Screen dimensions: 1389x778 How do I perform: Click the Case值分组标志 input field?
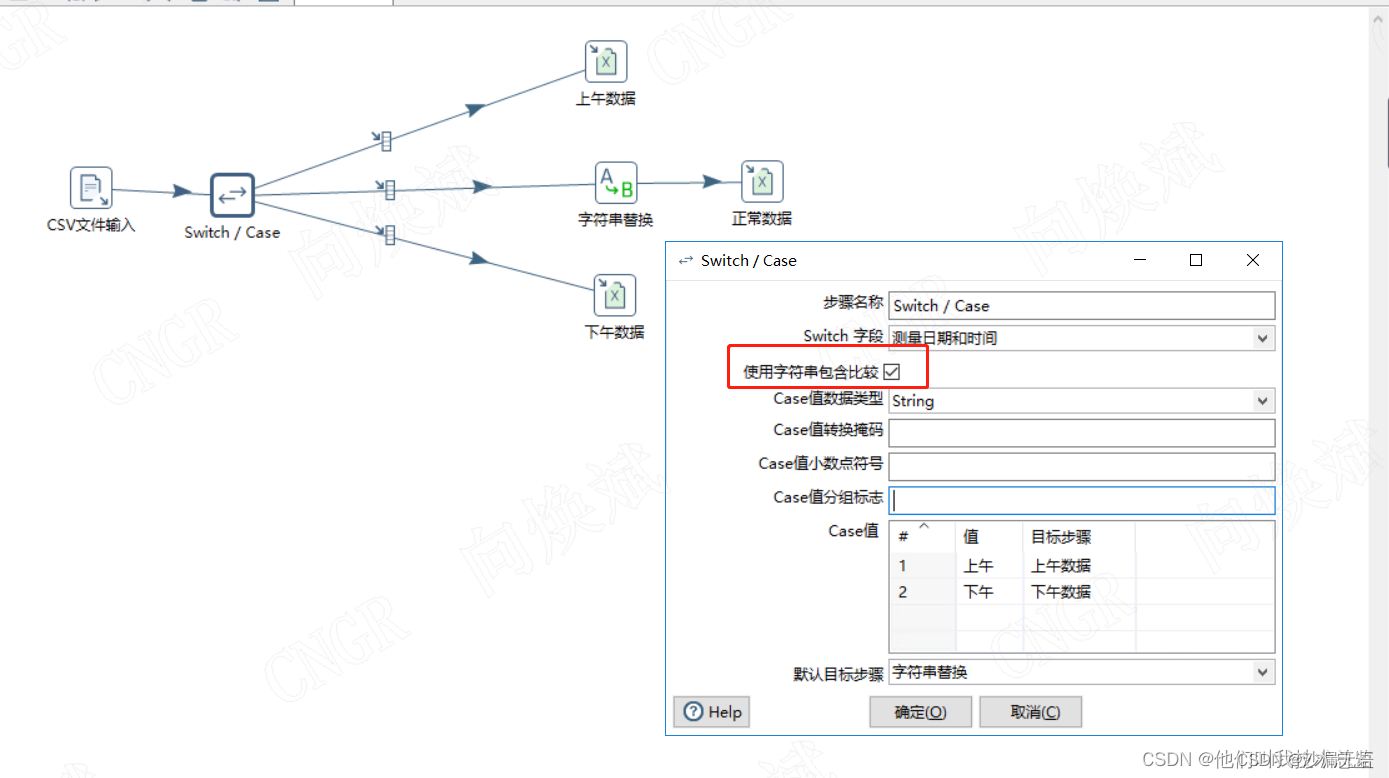[x=1080, y=499]
